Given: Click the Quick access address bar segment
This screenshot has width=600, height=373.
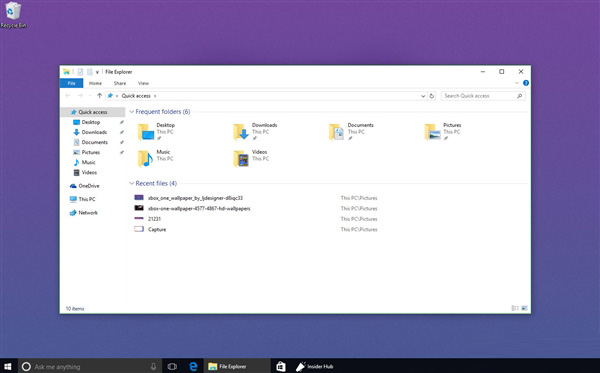Looking at the screenshot, I should [x=136, y=96].
